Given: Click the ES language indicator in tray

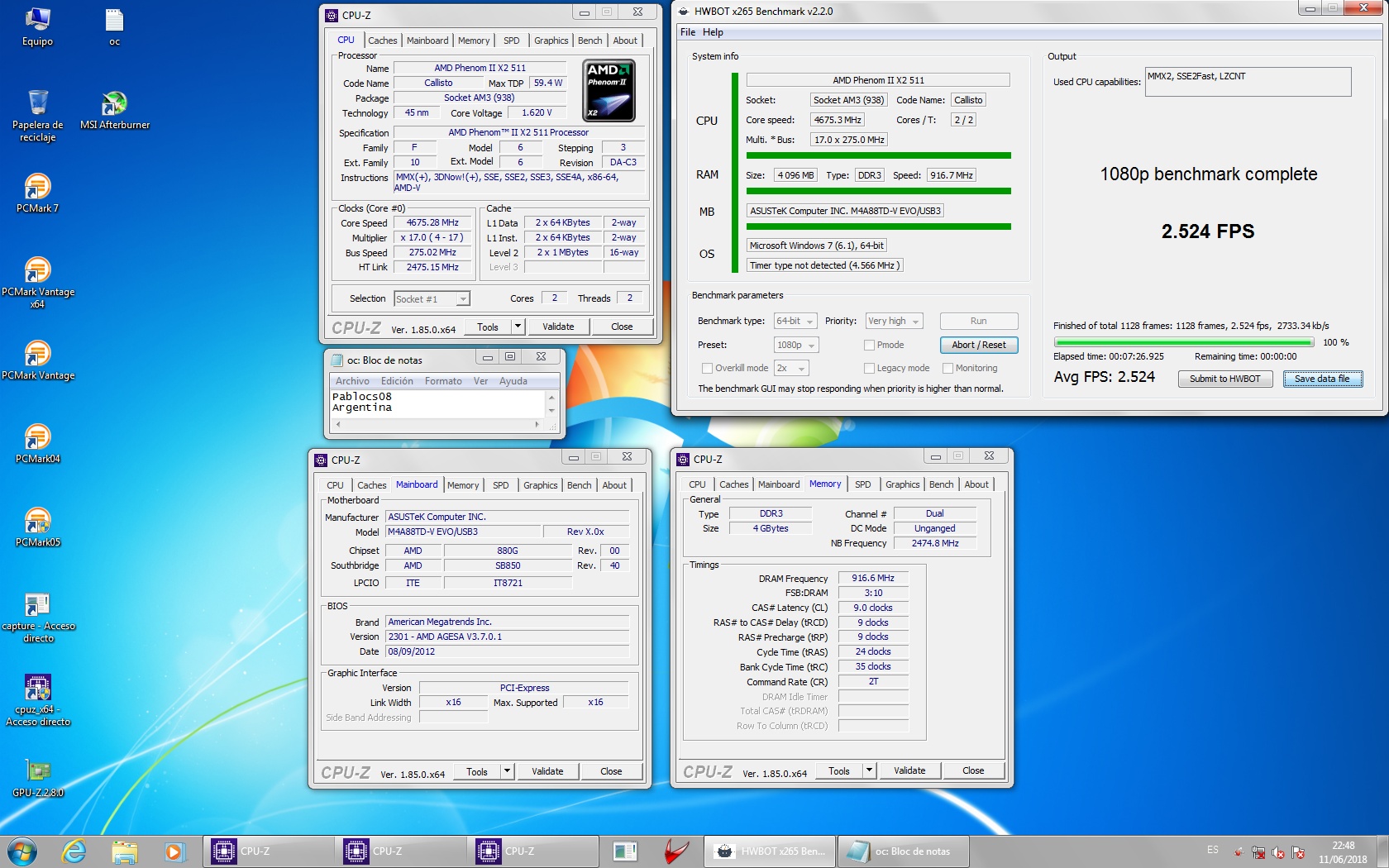Looking at the screenshot, I should [x=1213, y=850].
